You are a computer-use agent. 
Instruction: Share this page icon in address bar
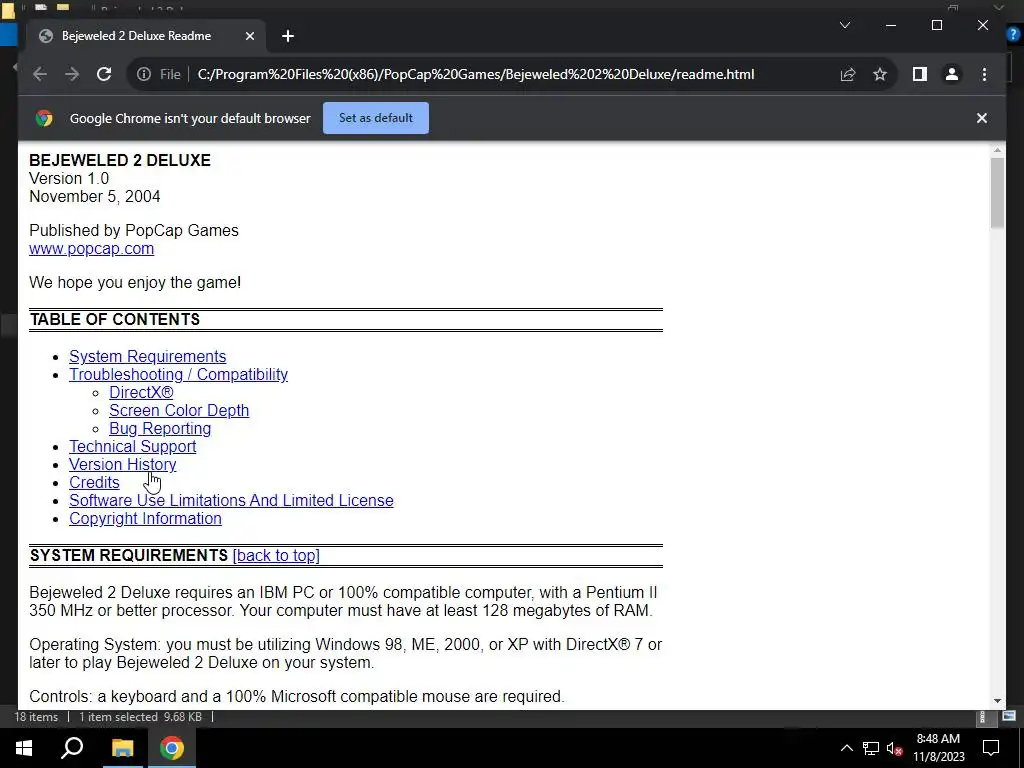click(x=848, y=74)
